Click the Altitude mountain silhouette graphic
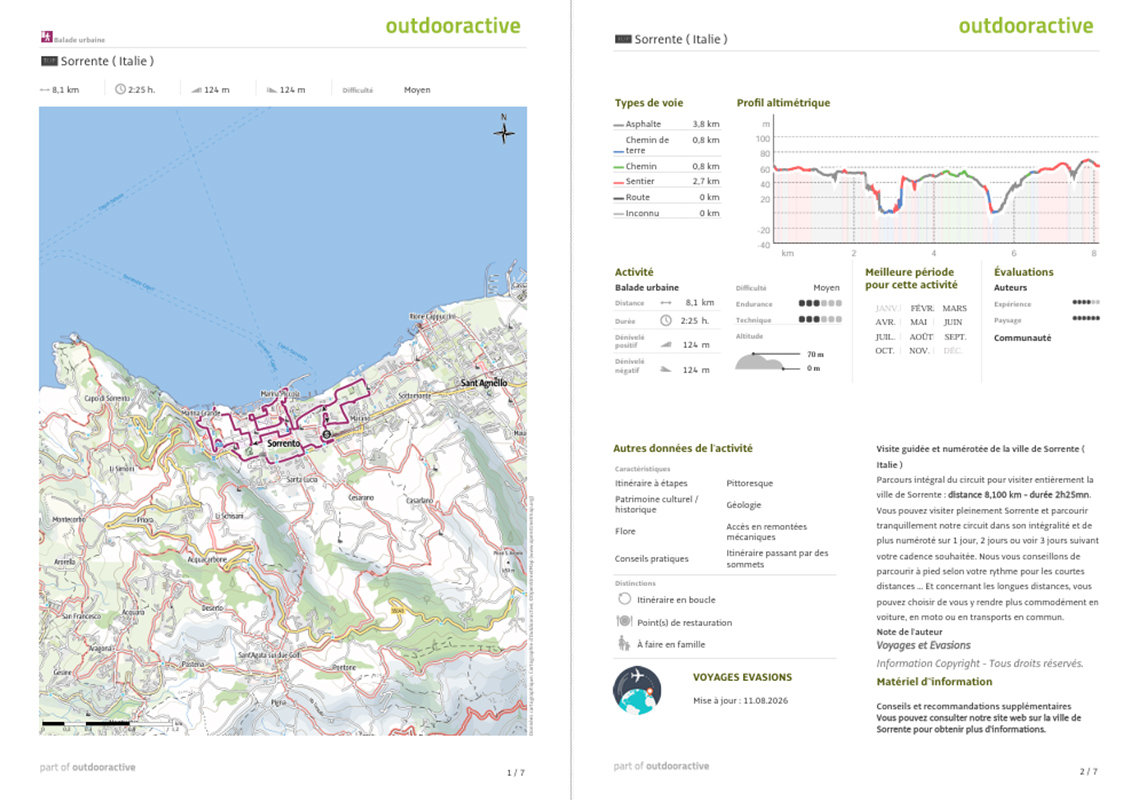The image size is (1140, 800). 759,361
